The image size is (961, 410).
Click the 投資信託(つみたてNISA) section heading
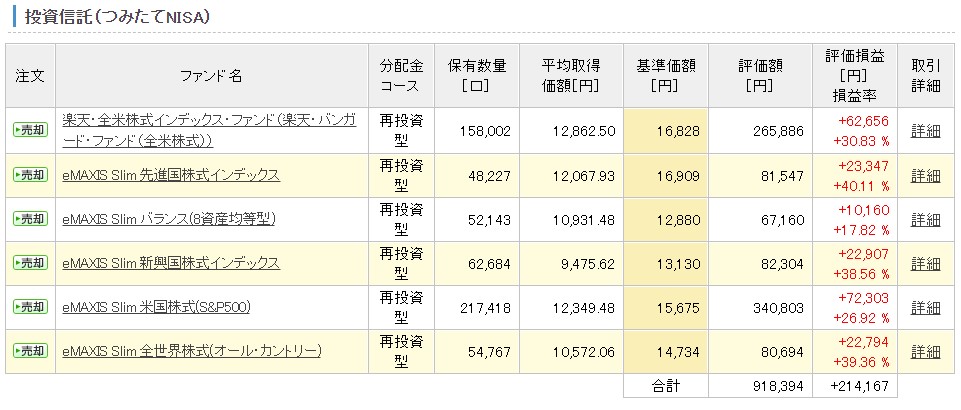click(x=116, y=17)
